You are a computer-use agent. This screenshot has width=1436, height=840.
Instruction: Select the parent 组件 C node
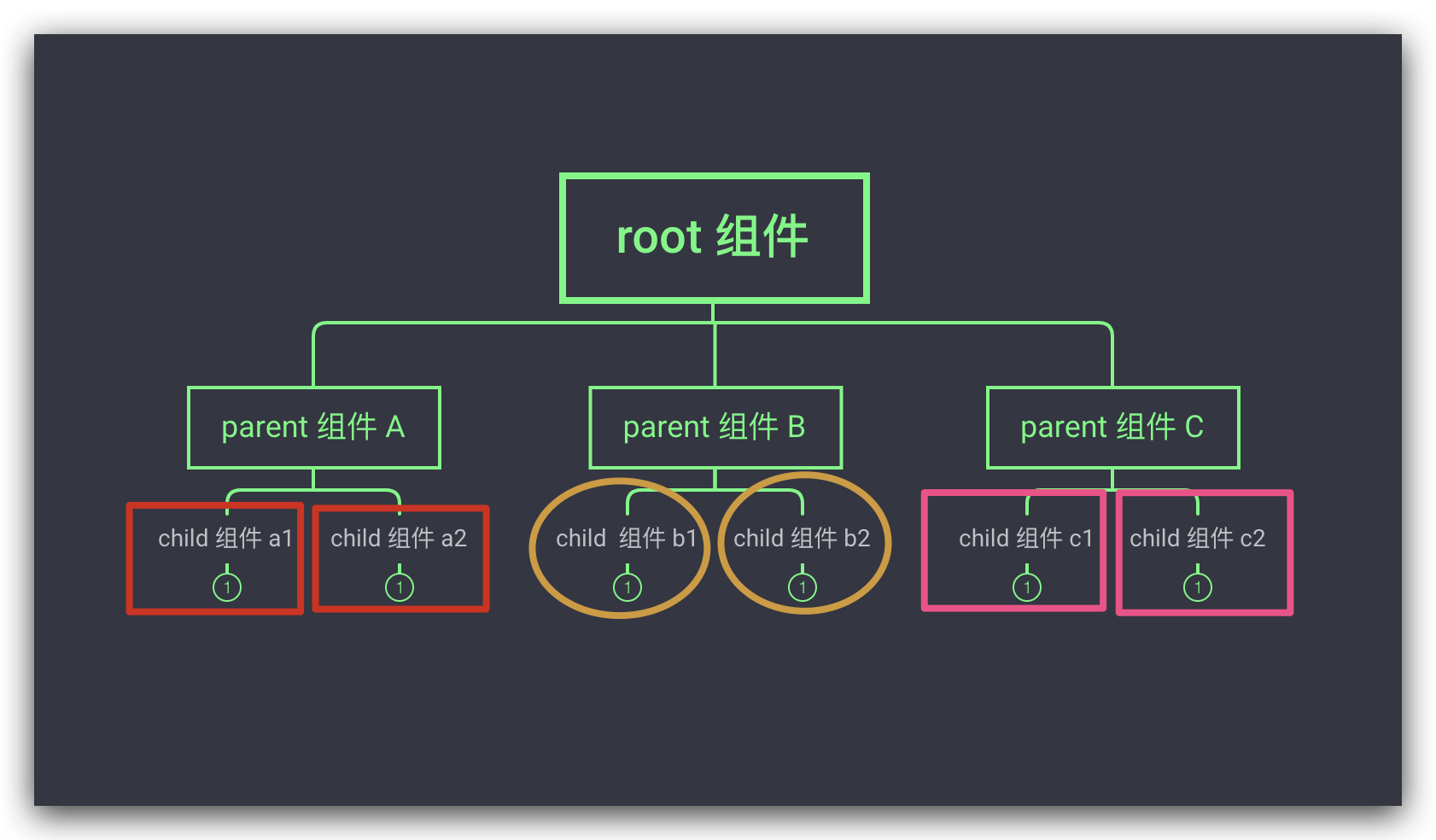(x=1112, y=427)
